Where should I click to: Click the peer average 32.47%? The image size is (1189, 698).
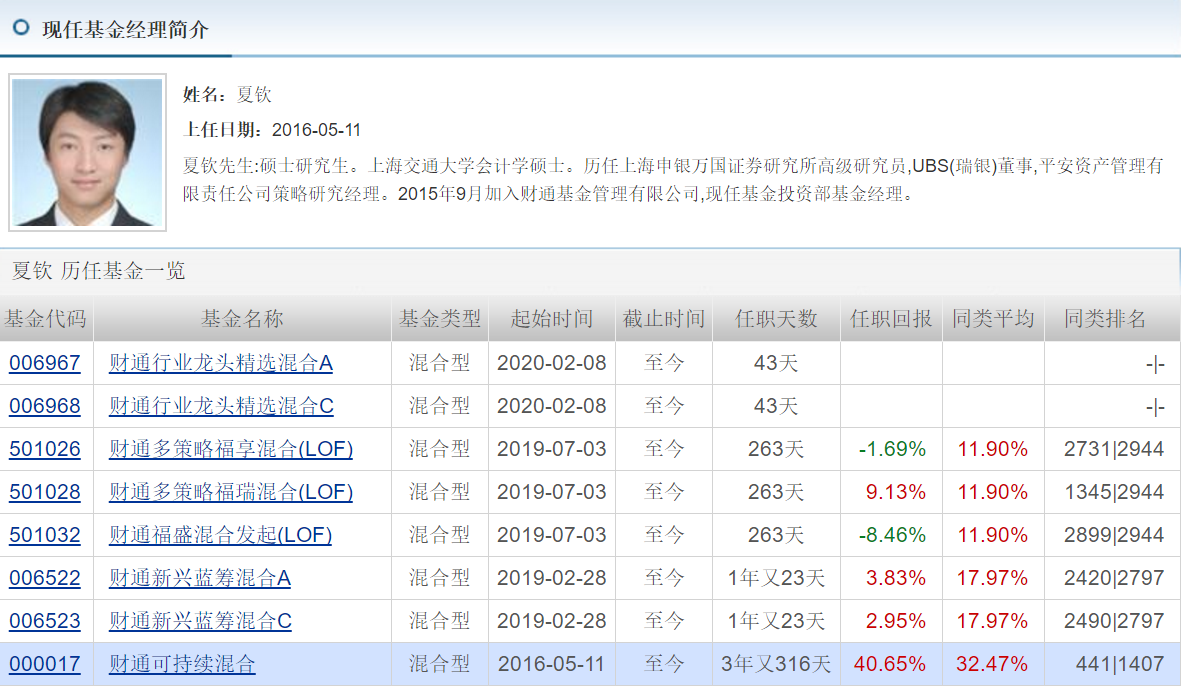point(992,665)
